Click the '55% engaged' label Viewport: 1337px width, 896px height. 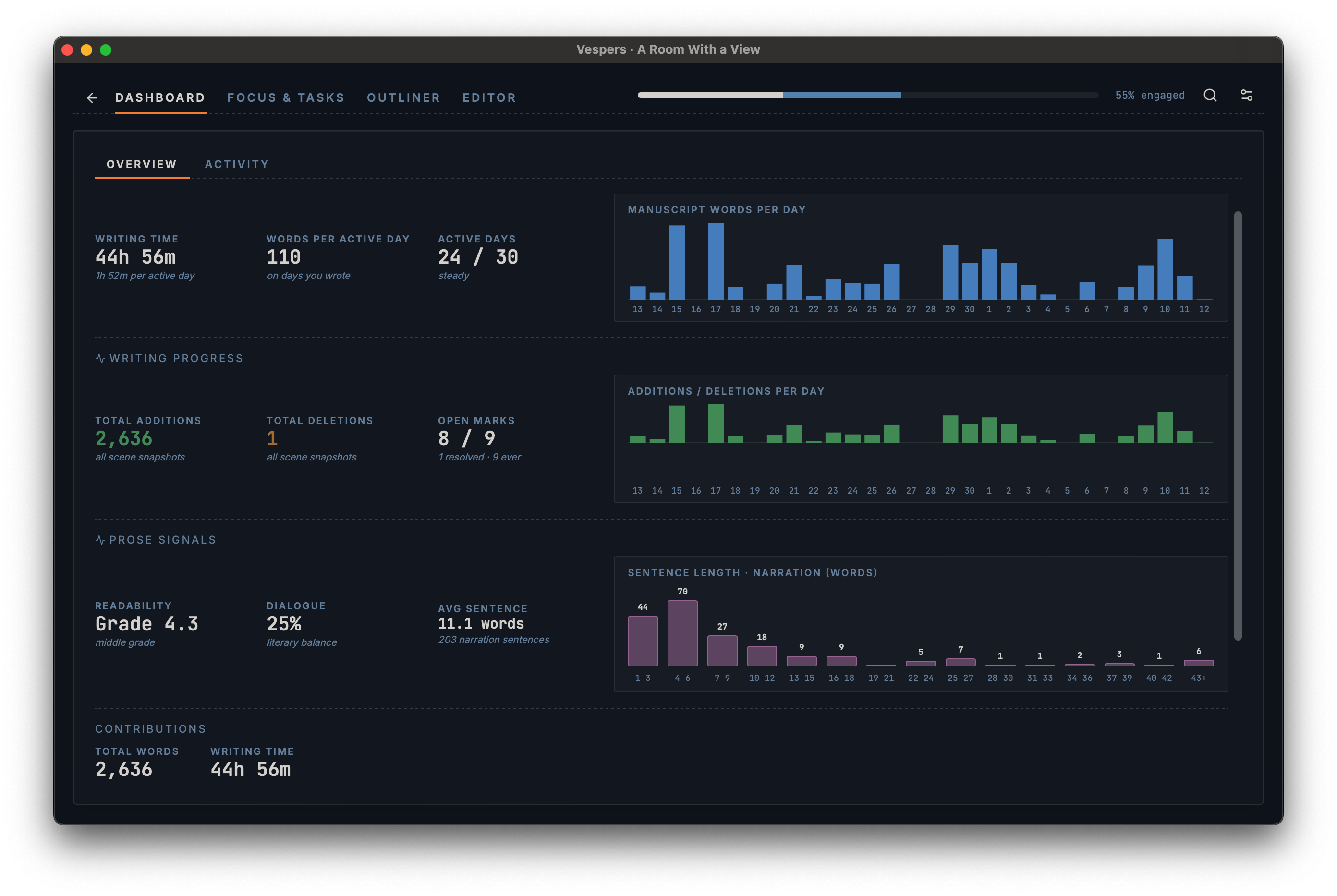1150,96
